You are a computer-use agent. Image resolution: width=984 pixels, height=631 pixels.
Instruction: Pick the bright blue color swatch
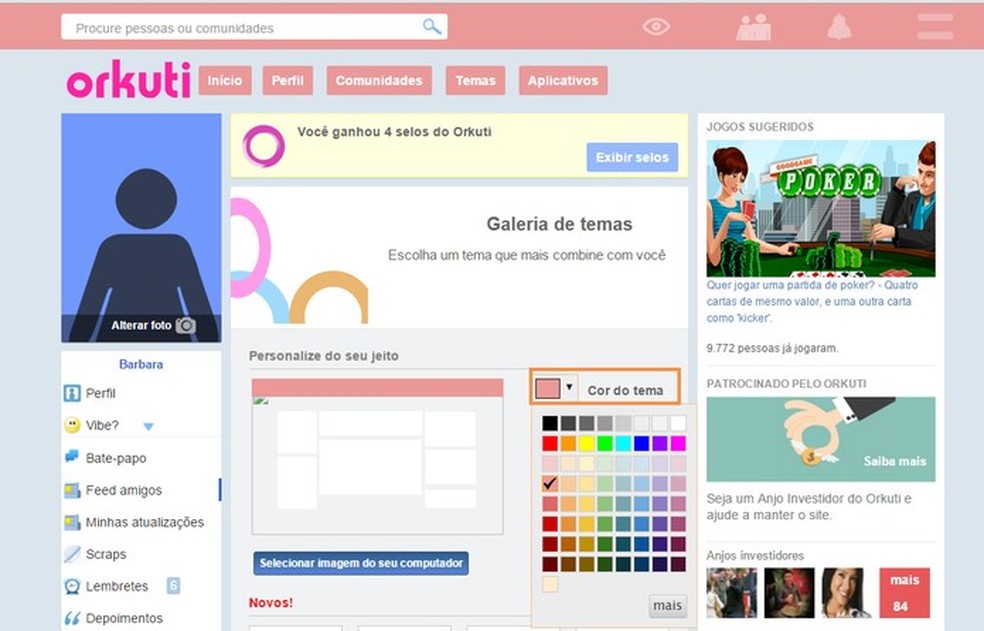click(x=641, y=443)
